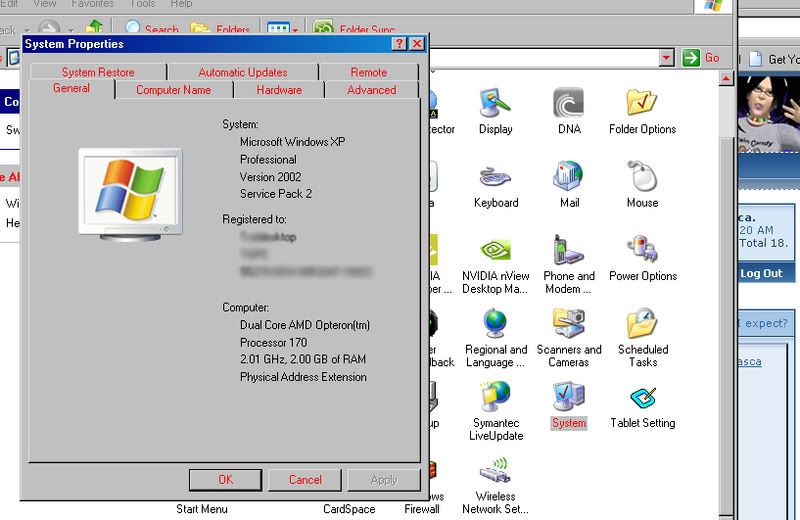The width and height of the screenshot is (800, 520).
Task: Click OK in System Properties
Action: (226, 480)
